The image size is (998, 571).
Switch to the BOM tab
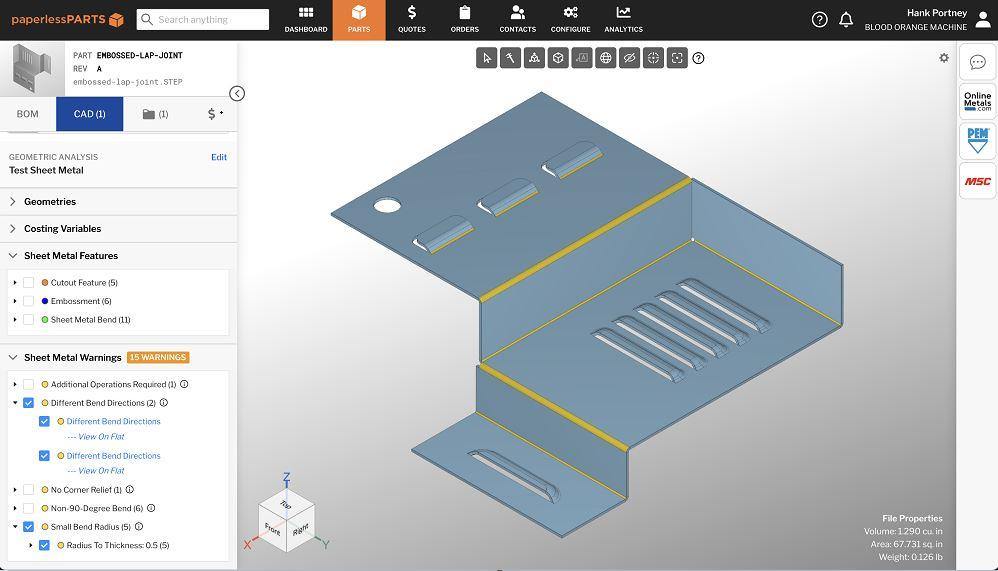27,114
